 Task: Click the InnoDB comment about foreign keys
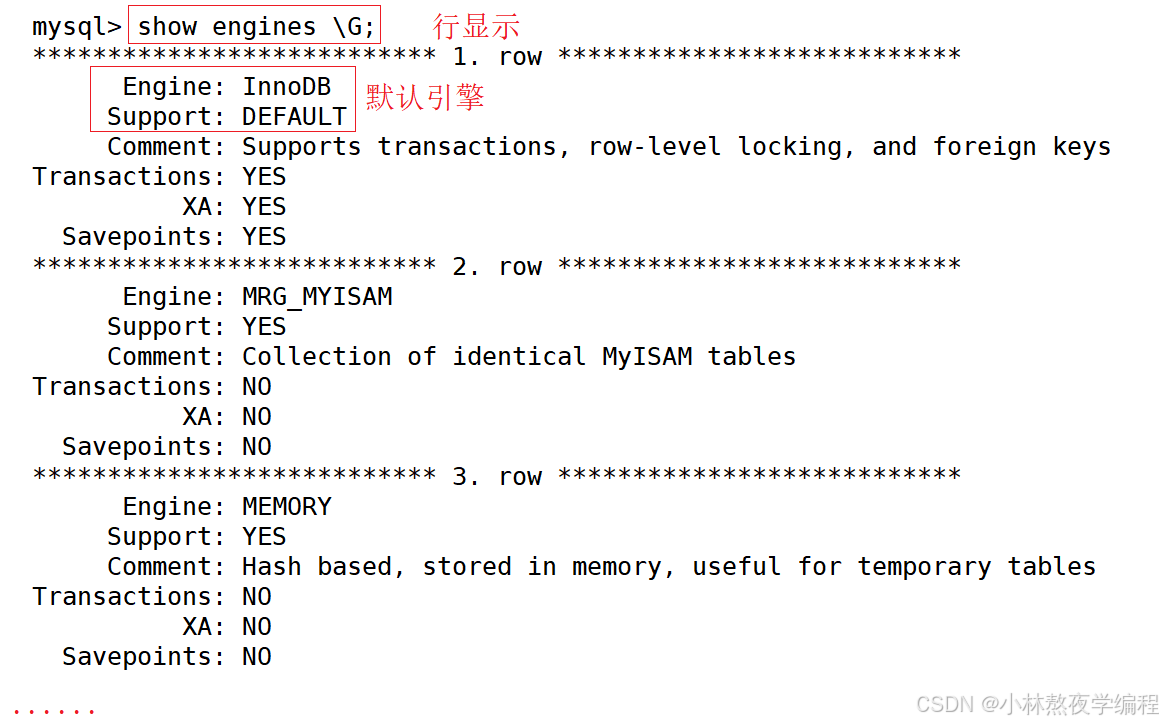676,147
